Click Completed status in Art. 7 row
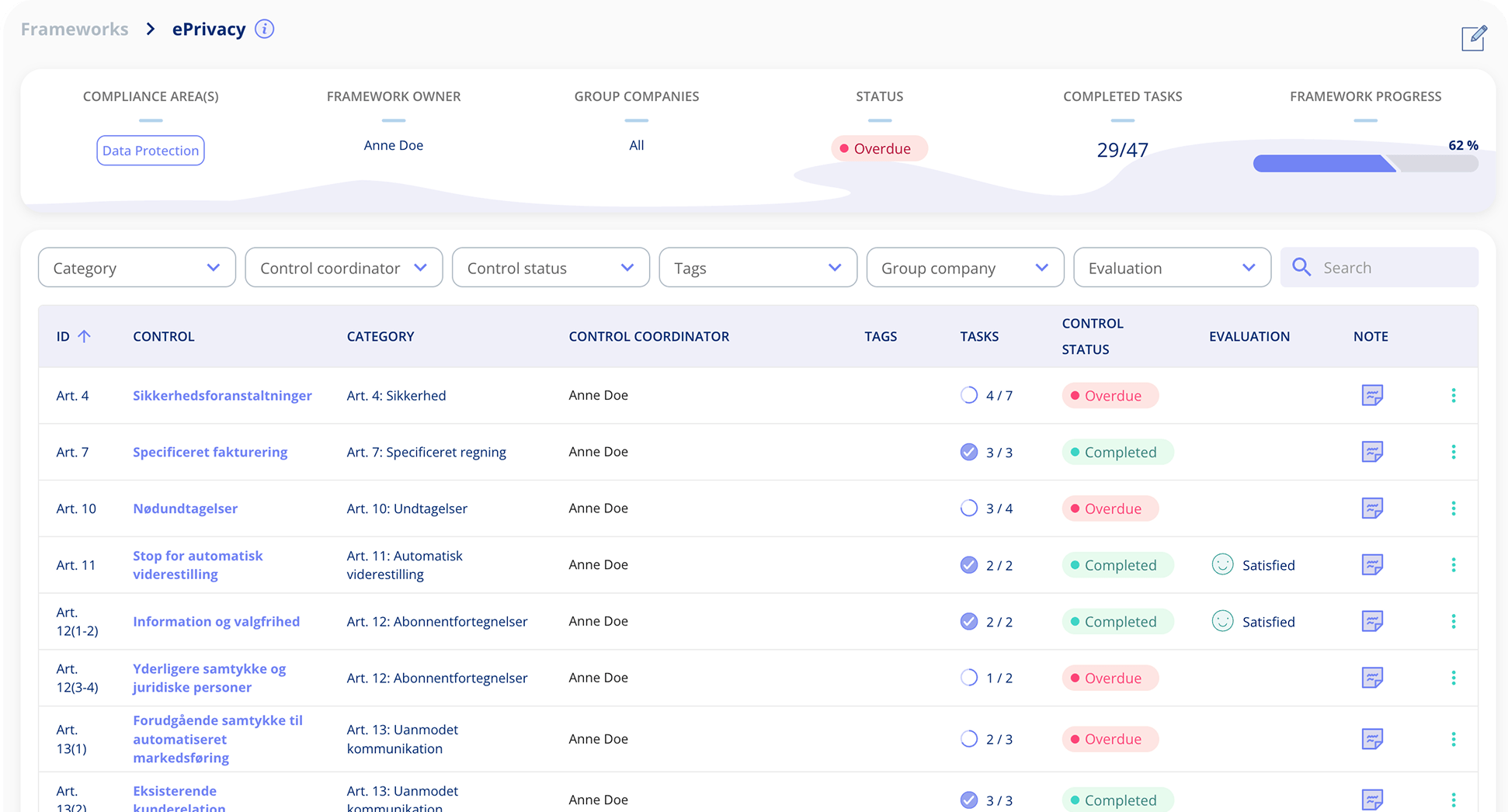This screenshot has width=1508, height=812. 1117,452
